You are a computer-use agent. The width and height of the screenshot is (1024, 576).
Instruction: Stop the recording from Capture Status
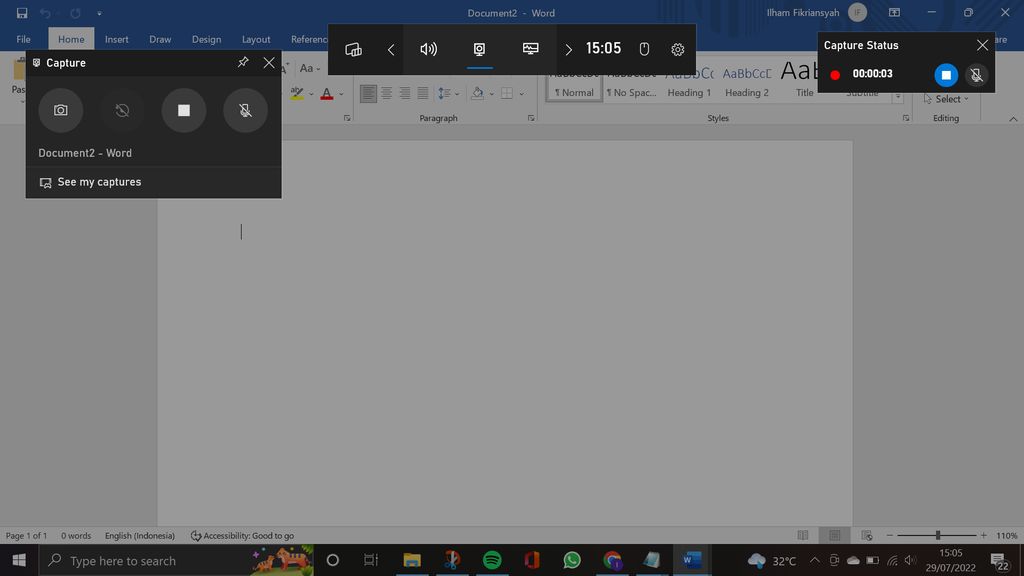pos(946,73)
